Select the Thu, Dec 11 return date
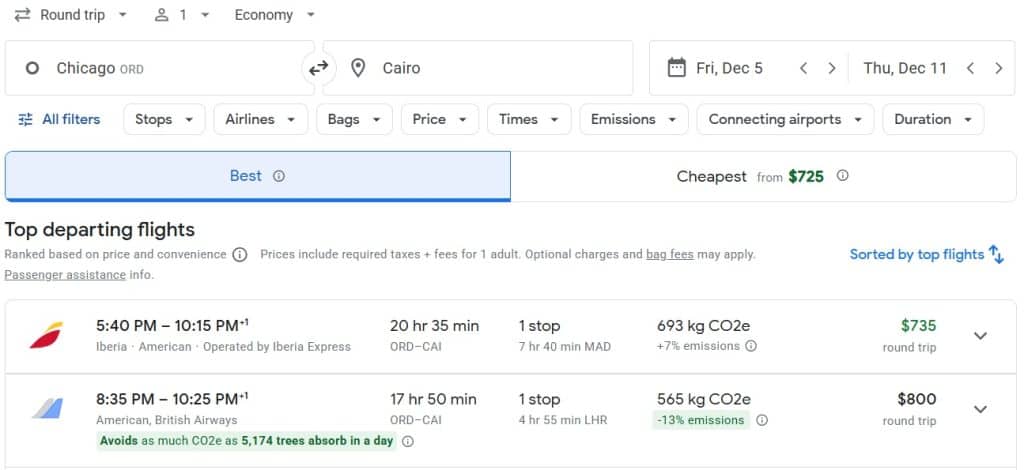 pyautogui.click(x=904, y=68)
